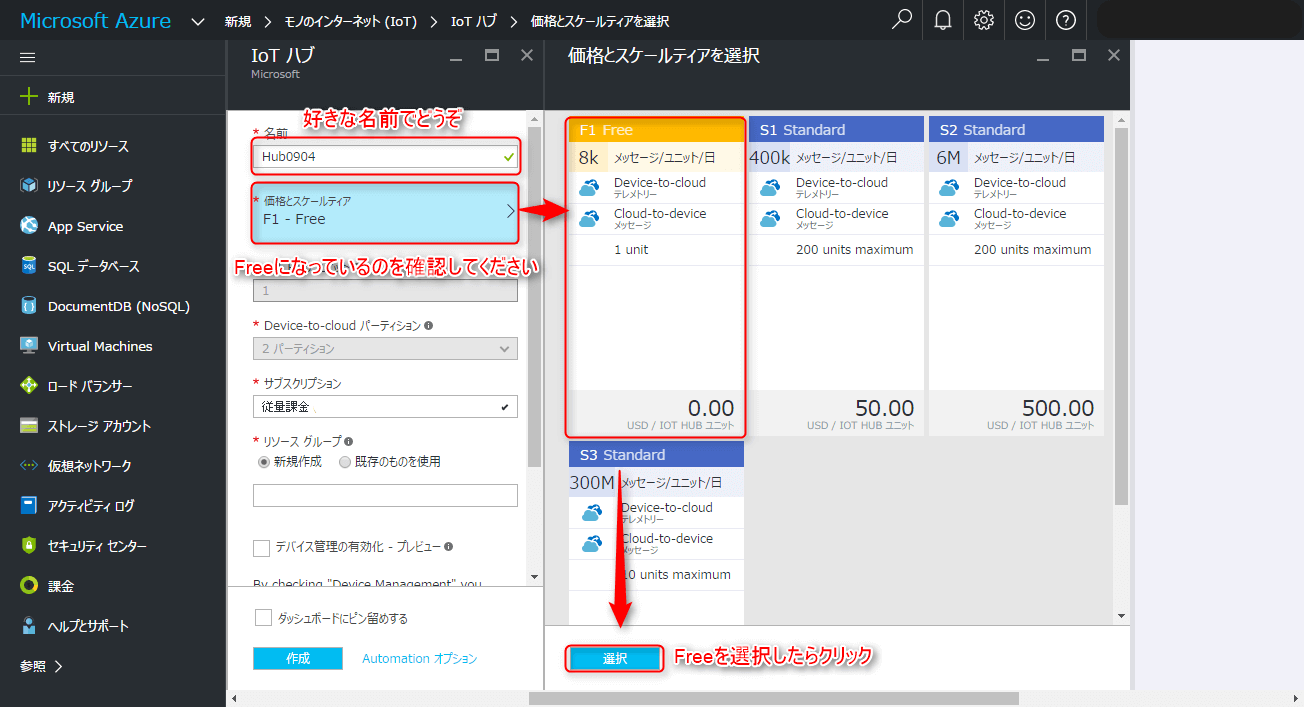
Task: Open the help question mark icon
Action: [1066, 20]
